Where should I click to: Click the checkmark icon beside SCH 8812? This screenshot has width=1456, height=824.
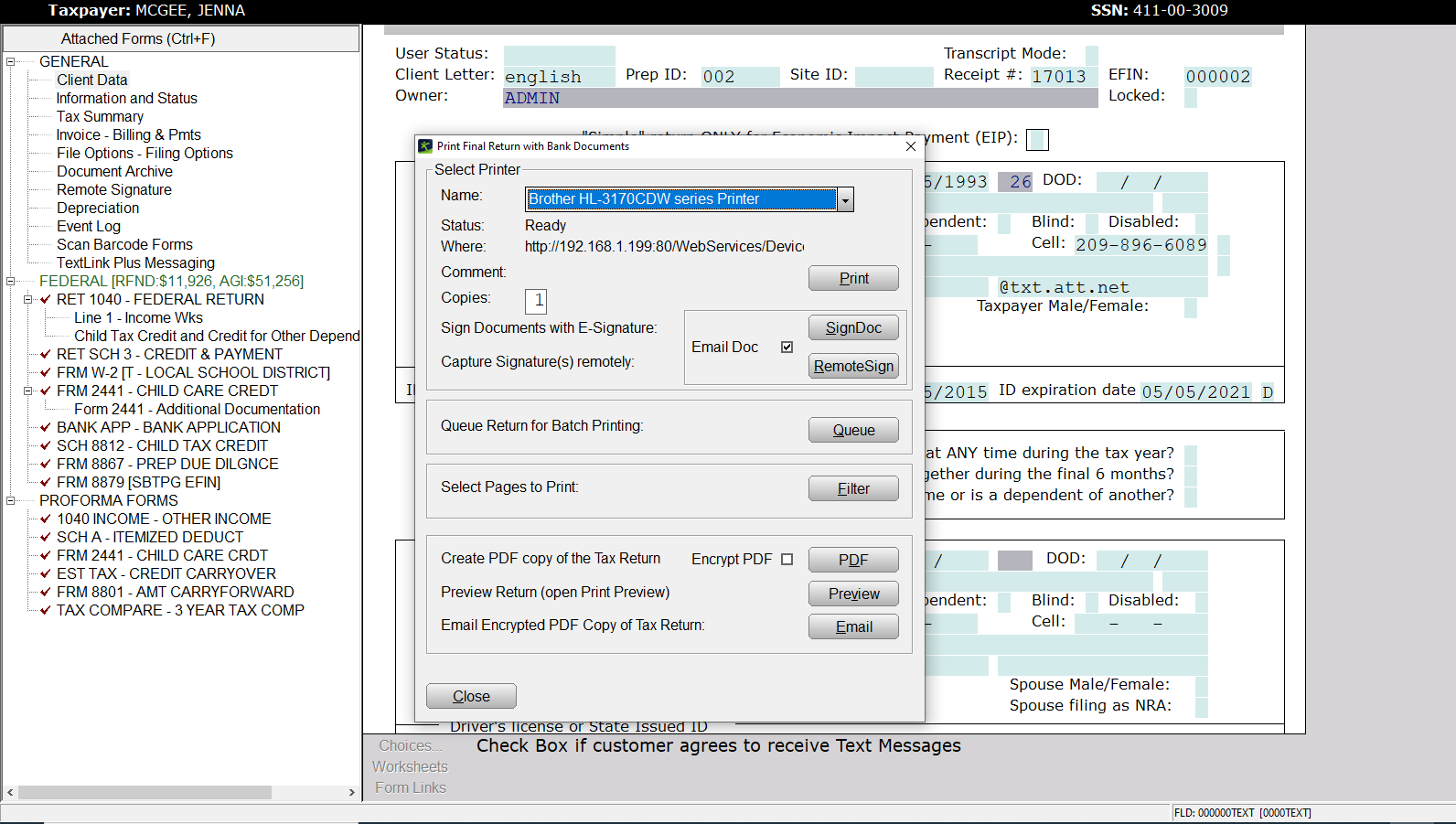point(46,445)
